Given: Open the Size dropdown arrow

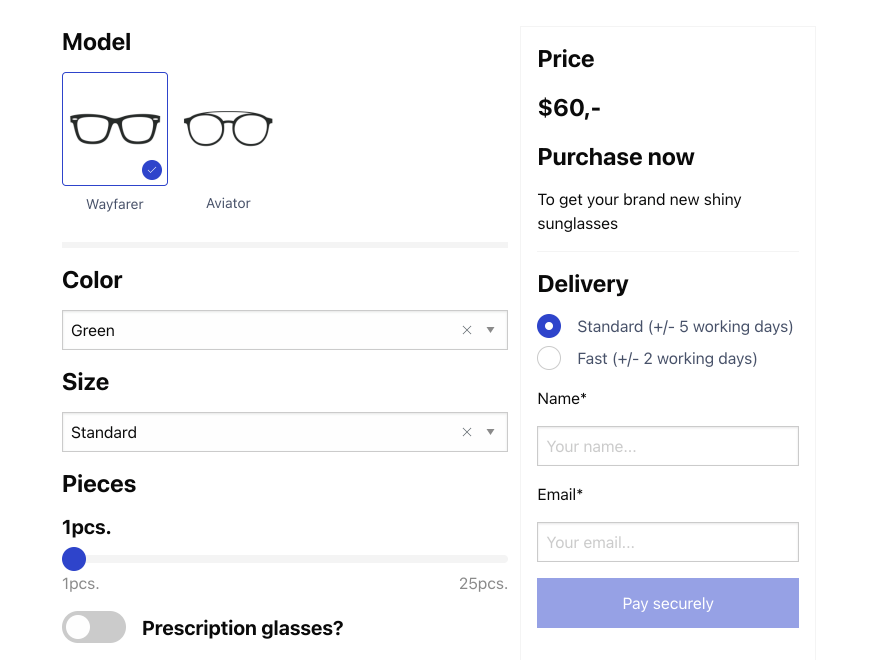Looking at the screenshot, I should 490,432.
